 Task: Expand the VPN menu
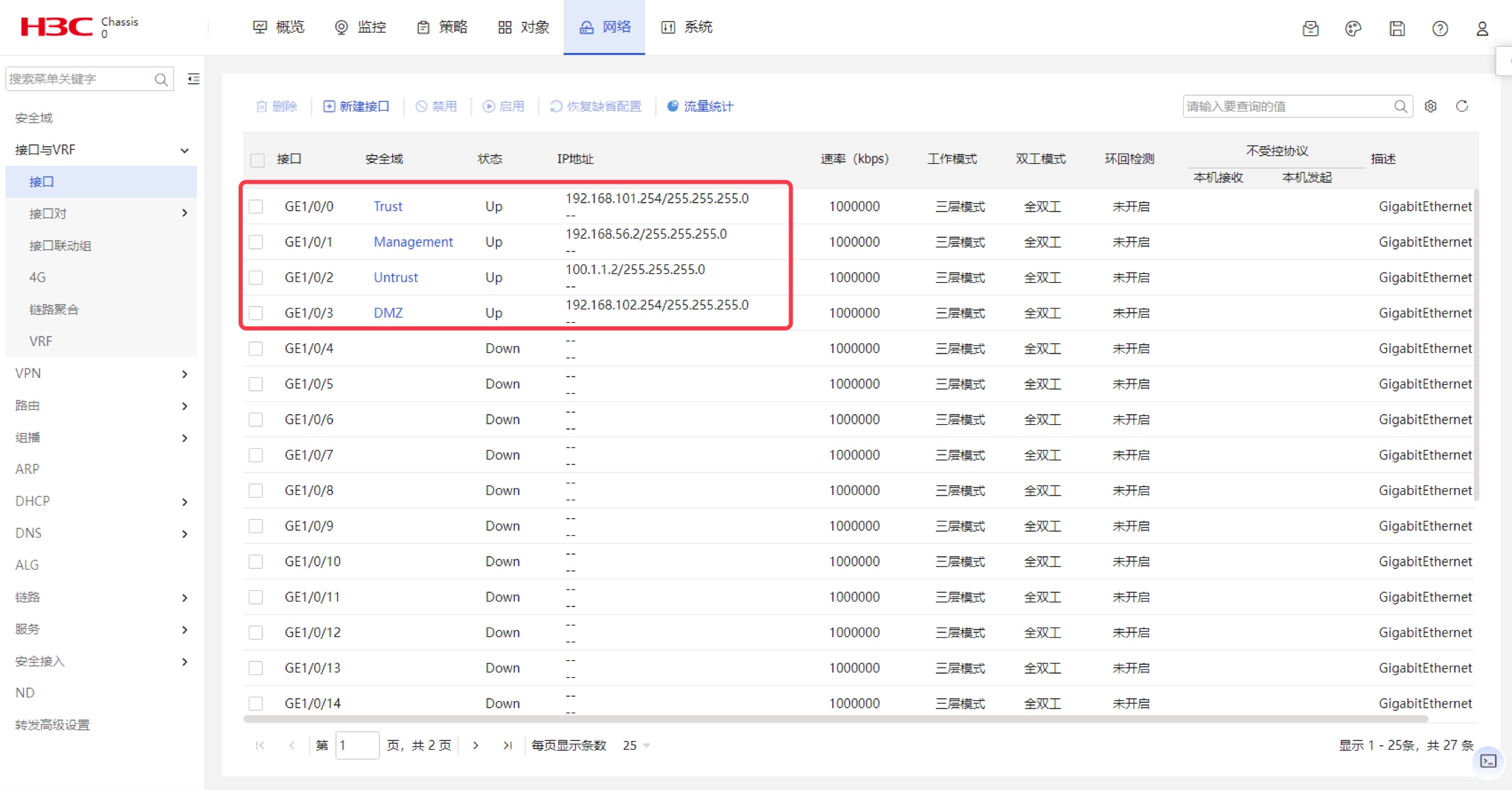coord(184,374)
